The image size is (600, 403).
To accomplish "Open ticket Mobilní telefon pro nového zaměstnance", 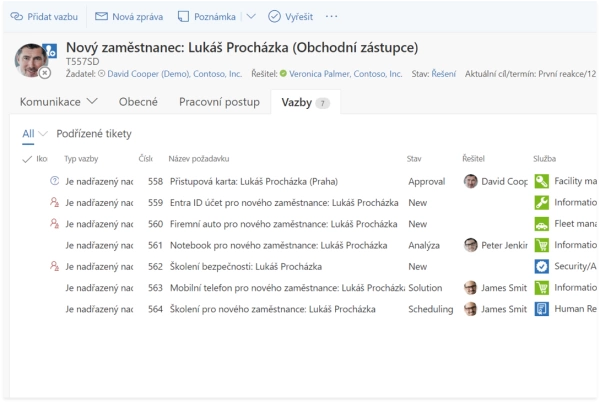I will click(287, 288).
